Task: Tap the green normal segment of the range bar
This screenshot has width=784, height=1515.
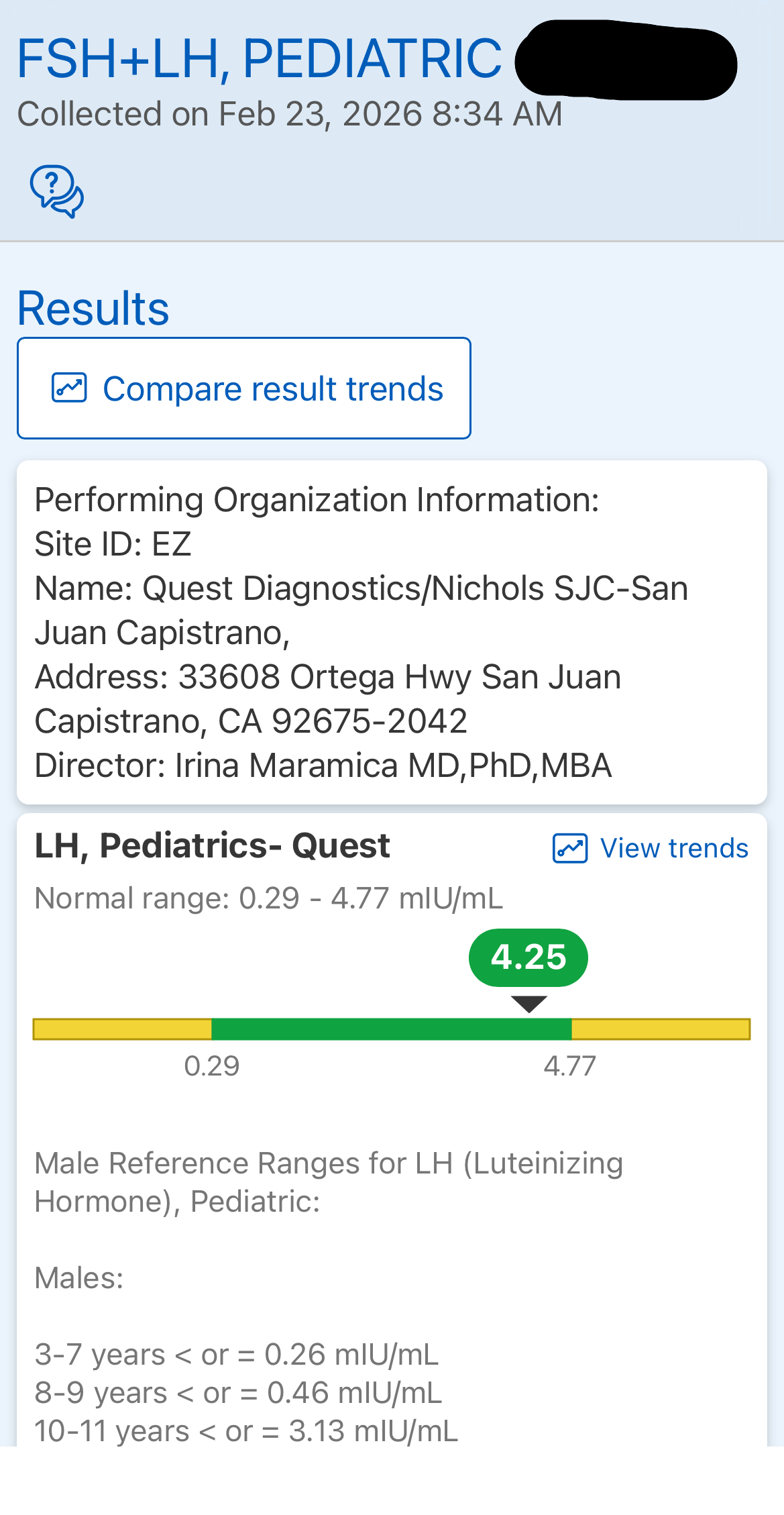Action: 391,1029
